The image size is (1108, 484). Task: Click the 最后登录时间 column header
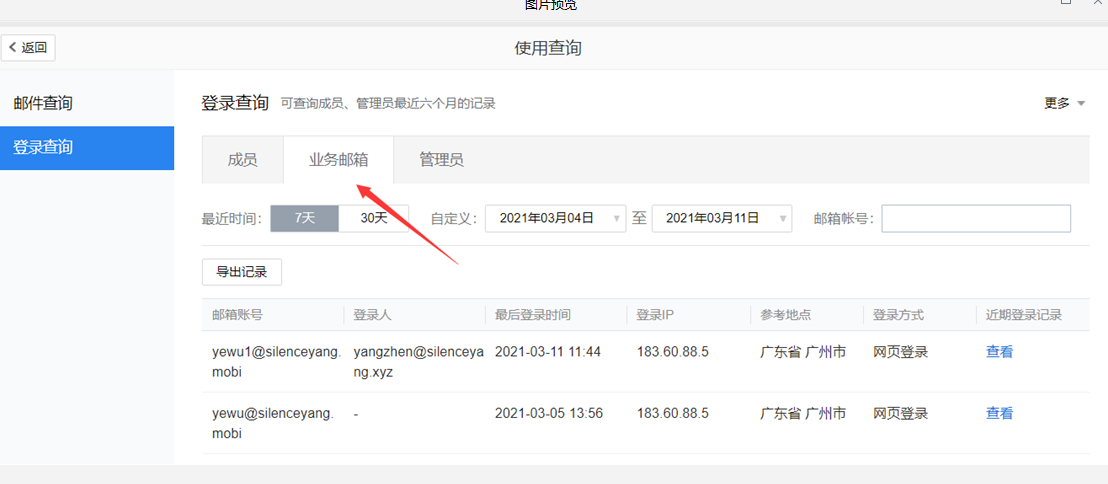pos(533,315)
